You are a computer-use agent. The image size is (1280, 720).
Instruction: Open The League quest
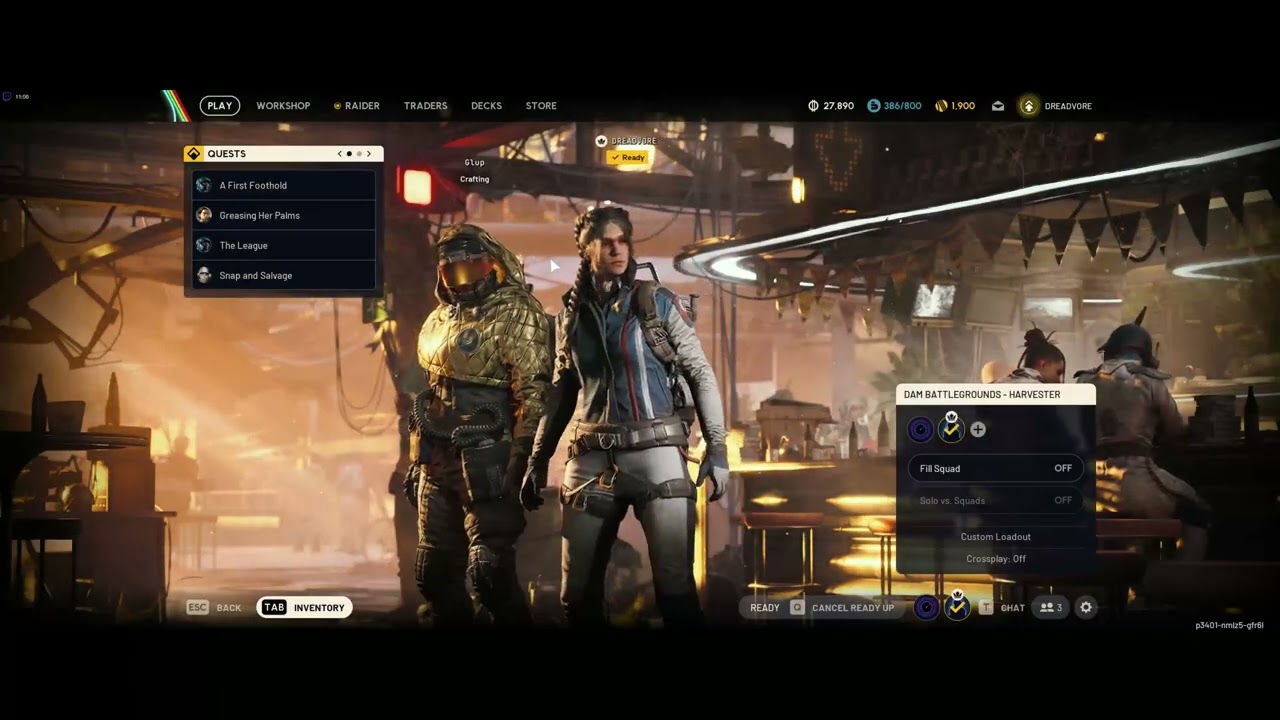pyautogui.click(x=284, y=245)
